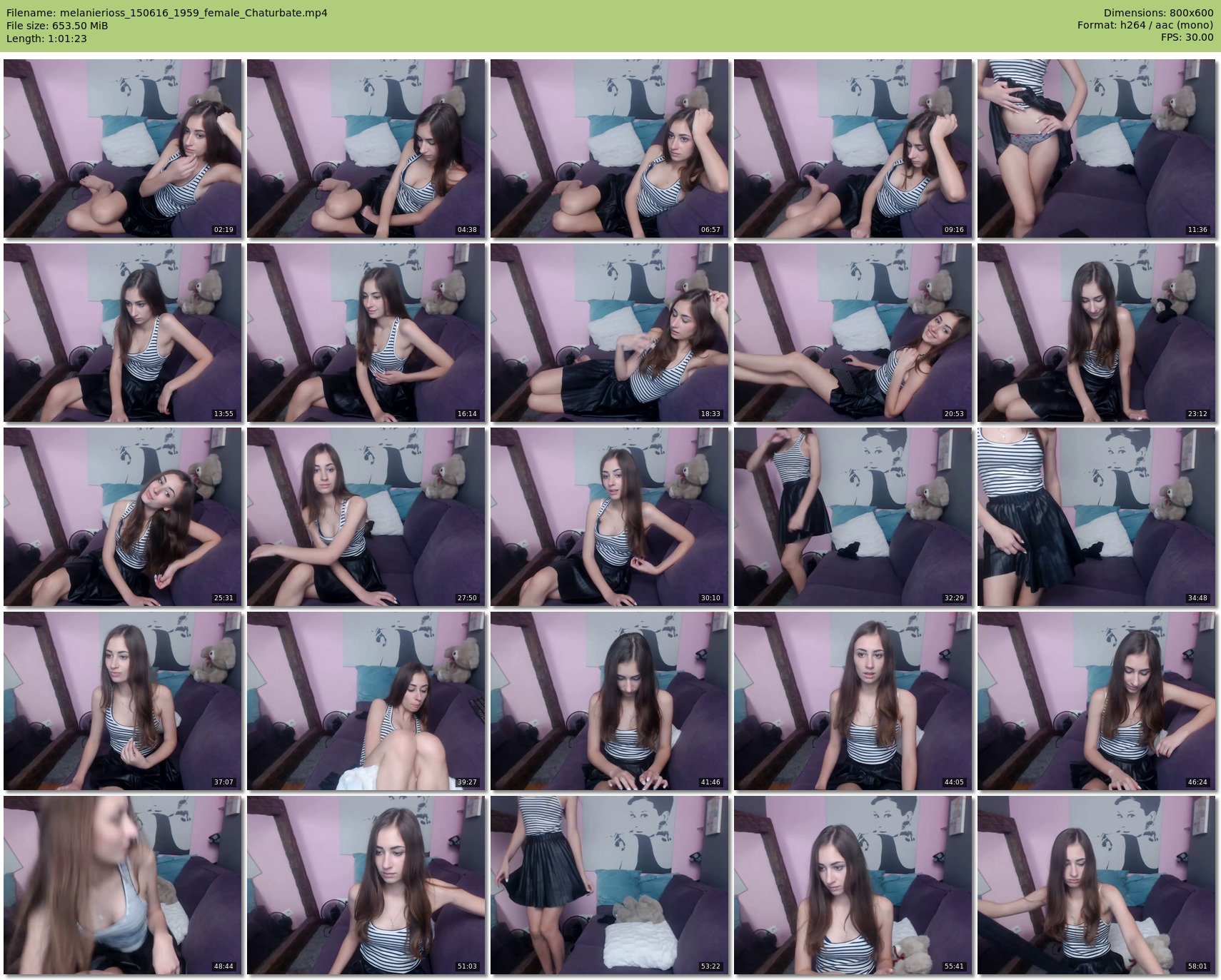Click the 'FPS: 30.00' text

click(1187, 39)
